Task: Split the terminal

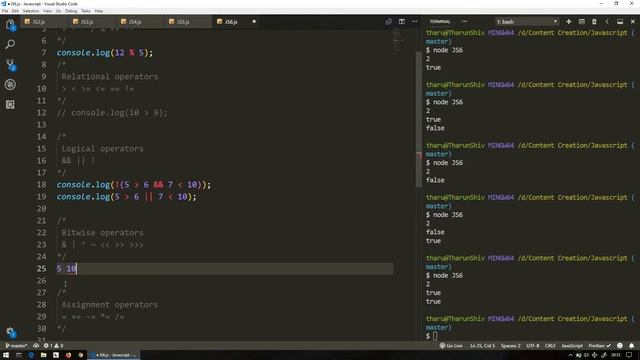Action: [582, 22]
